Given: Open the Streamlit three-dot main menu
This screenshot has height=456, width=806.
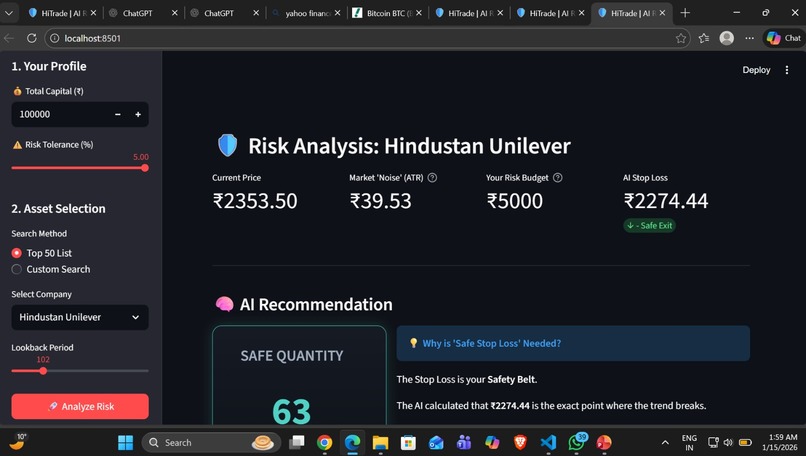Looking at the screenshot, I should [786, 70].
